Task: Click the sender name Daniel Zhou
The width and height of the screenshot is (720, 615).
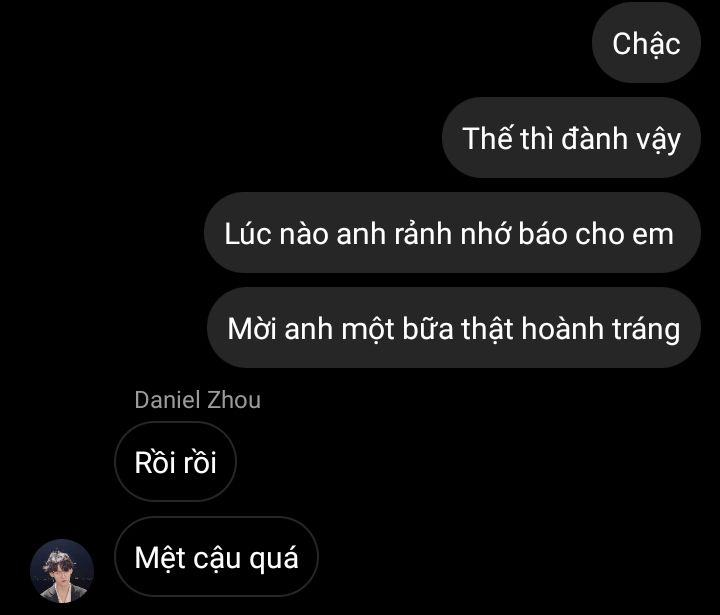Action: (x=197, y=400)
